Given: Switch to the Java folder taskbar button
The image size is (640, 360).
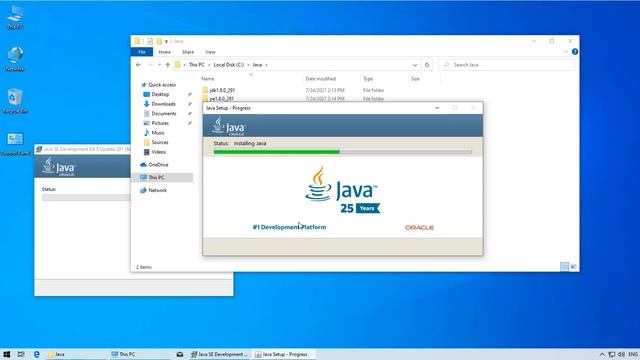Looking at the screenshot, I should pyautogui.click(x=76, y=354).
